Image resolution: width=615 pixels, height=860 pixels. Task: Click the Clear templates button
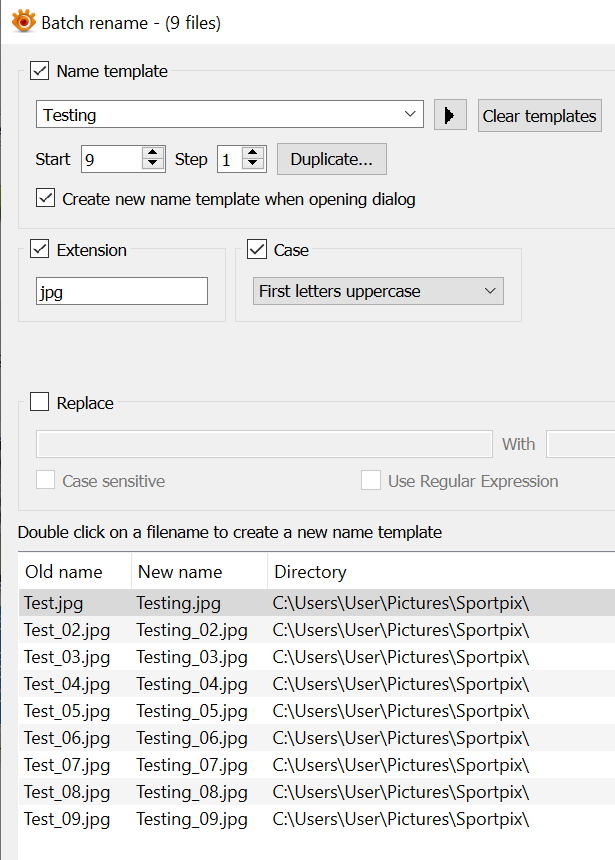[539, 116]
